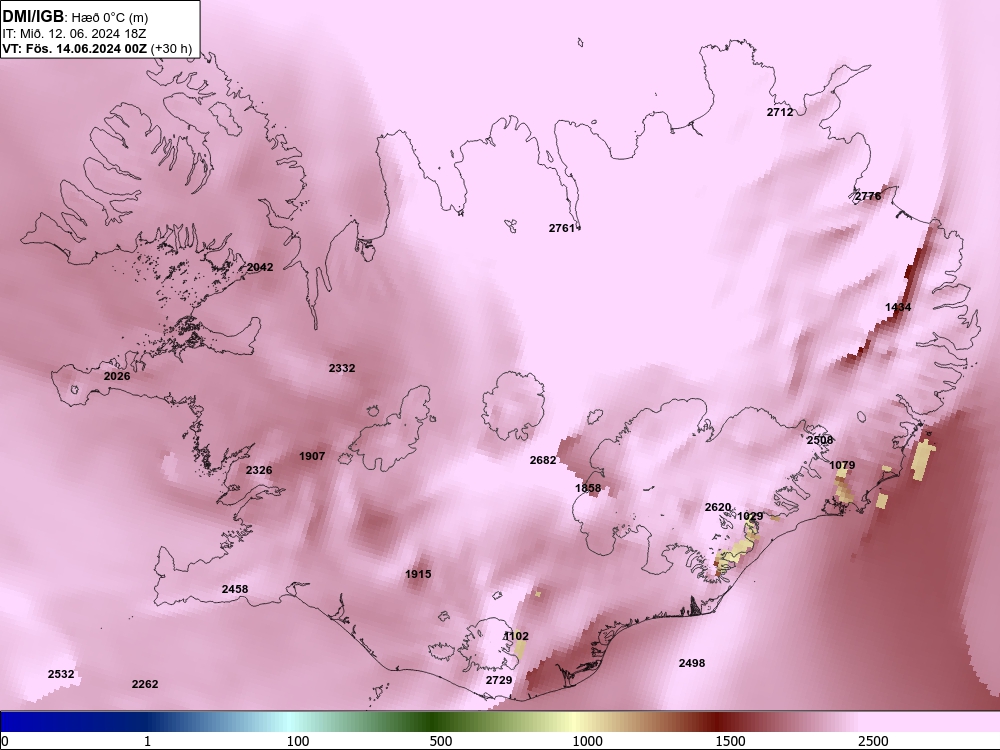Image resolution: width=1000 pixels, height=750 pixels.
Task: Click the 2262 height label
Action: (x=145, y=684)
